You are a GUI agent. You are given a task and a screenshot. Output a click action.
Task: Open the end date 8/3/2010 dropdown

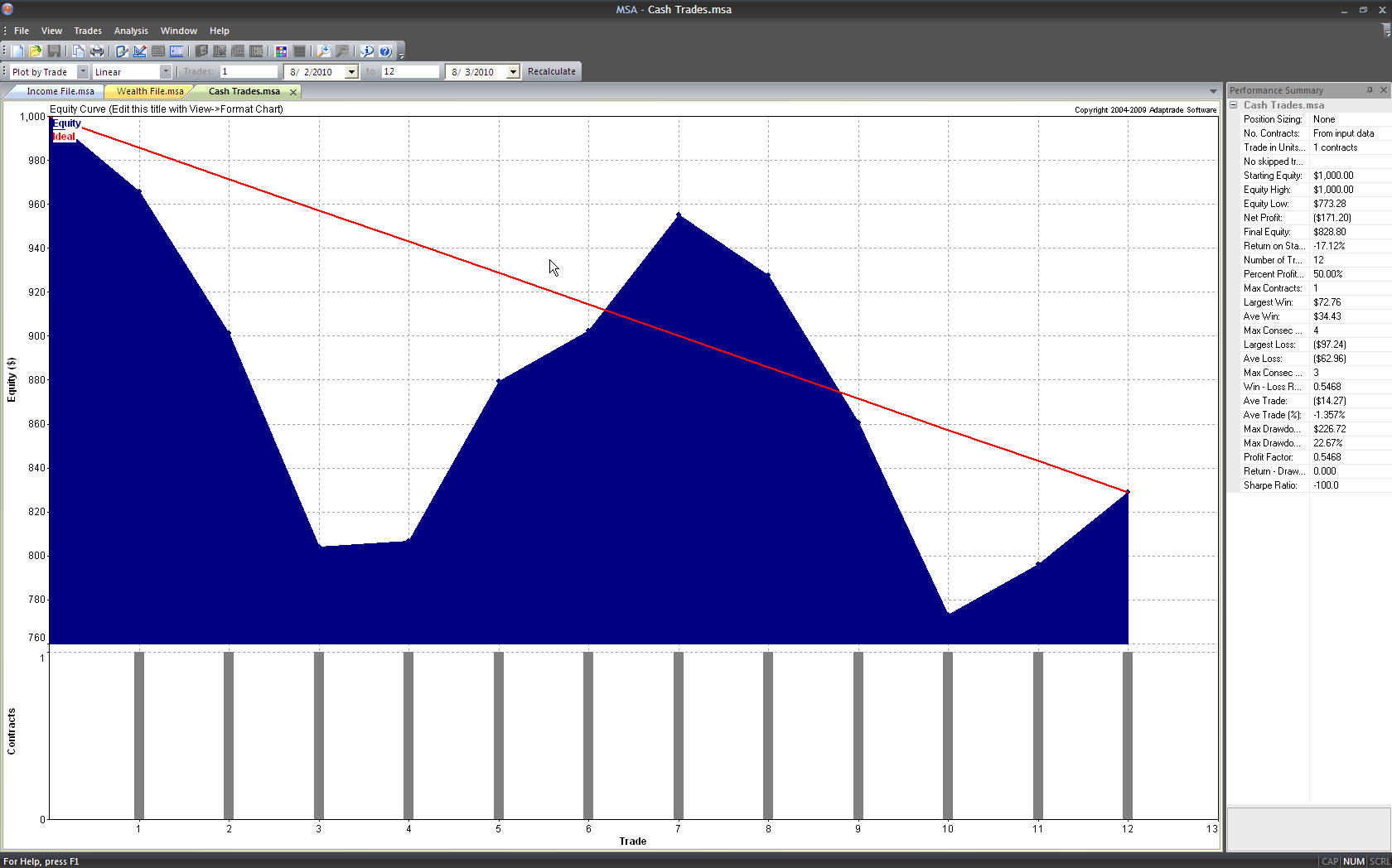[513, 72]
